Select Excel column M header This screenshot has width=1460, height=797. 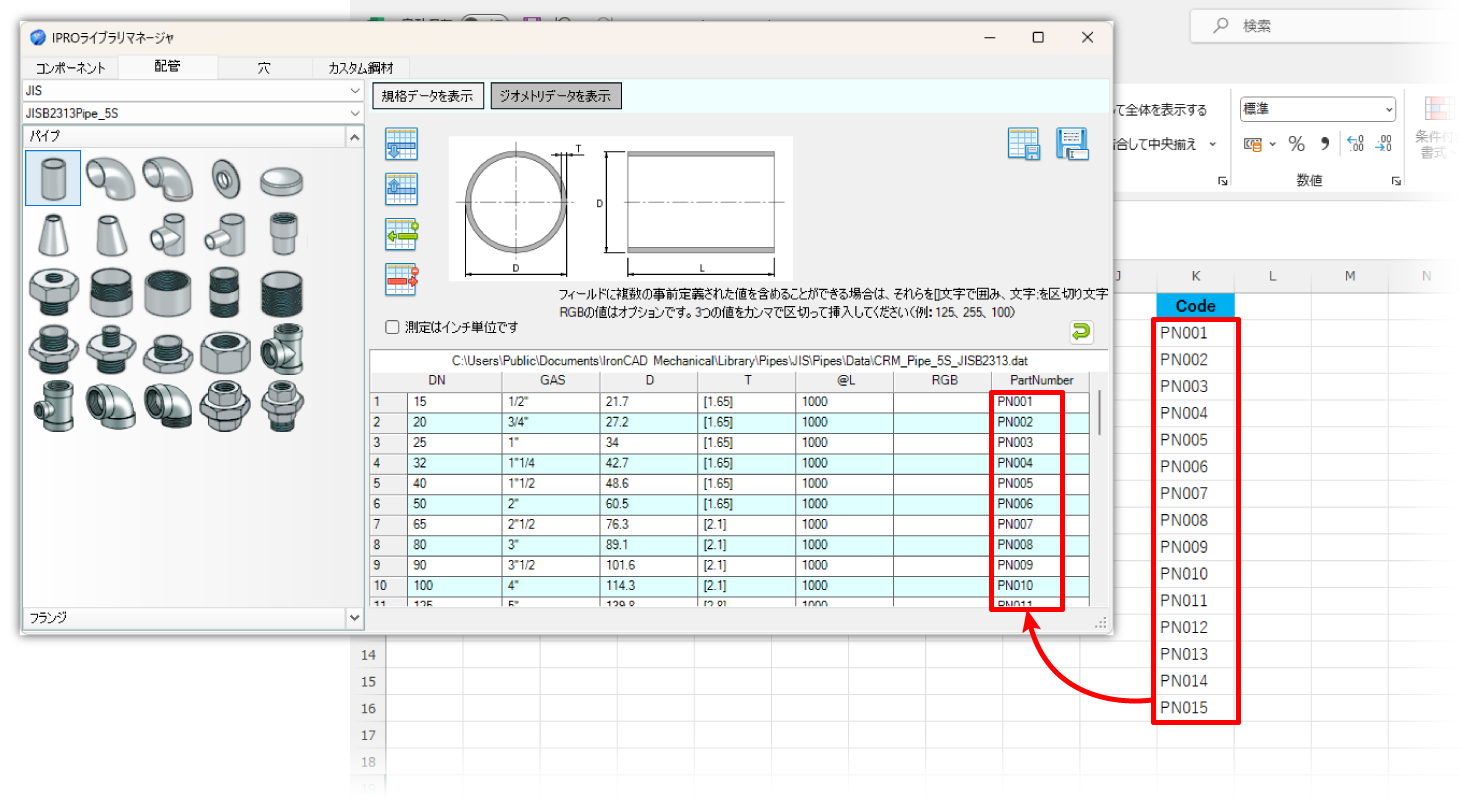point(1349,275)
